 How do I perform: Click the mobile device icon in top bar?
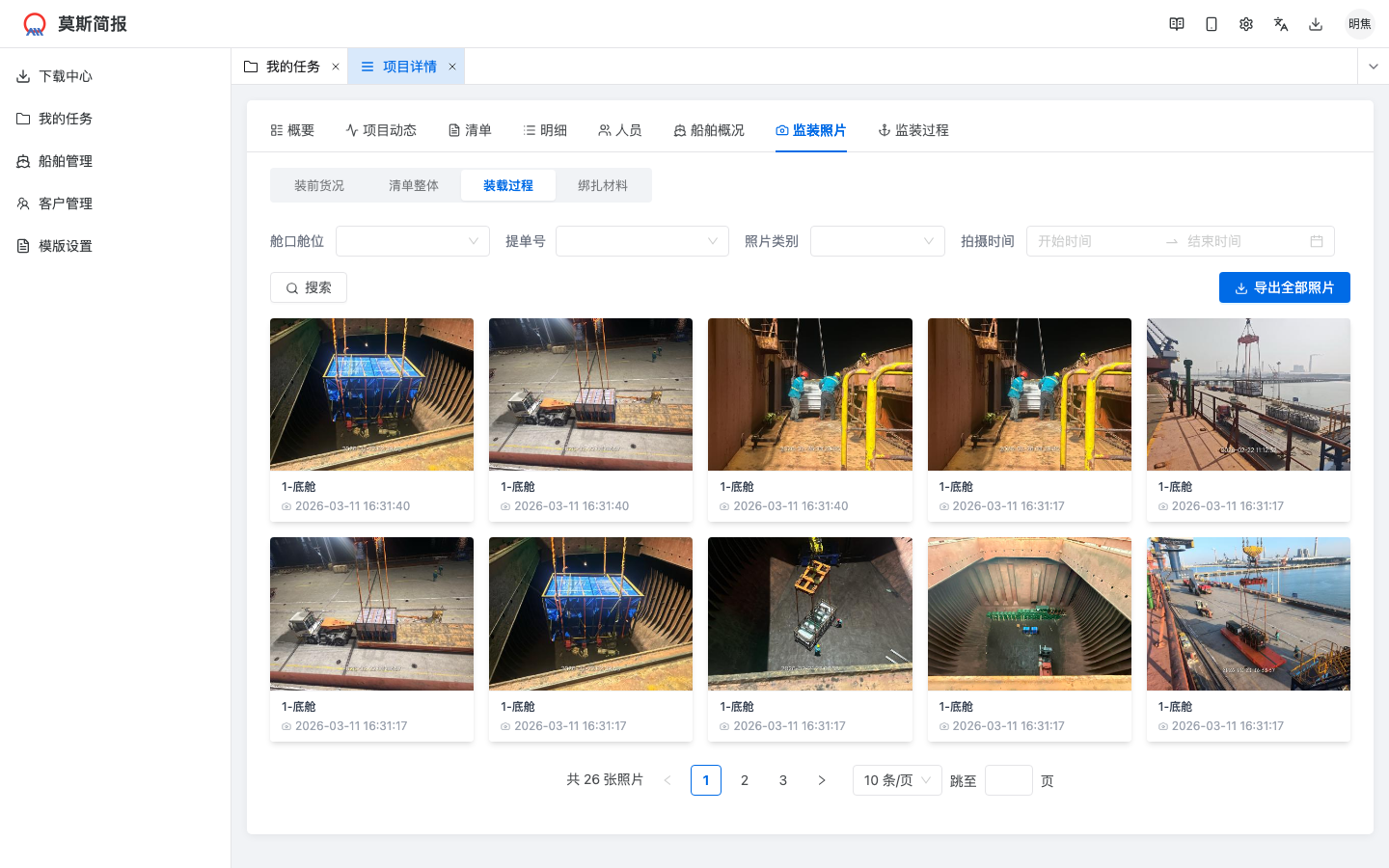(x=1212, y=23)
